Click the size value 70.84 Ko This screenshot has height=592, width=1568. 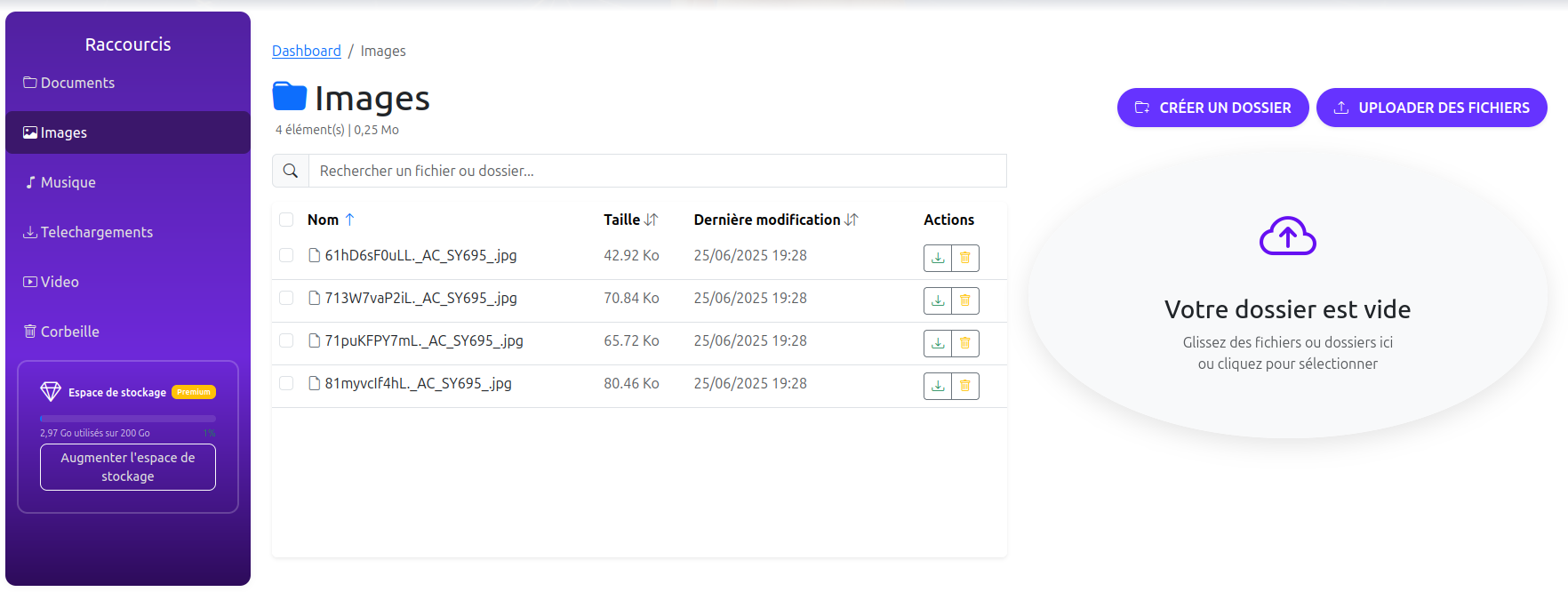pyautogui.click(x=631, y=298)
